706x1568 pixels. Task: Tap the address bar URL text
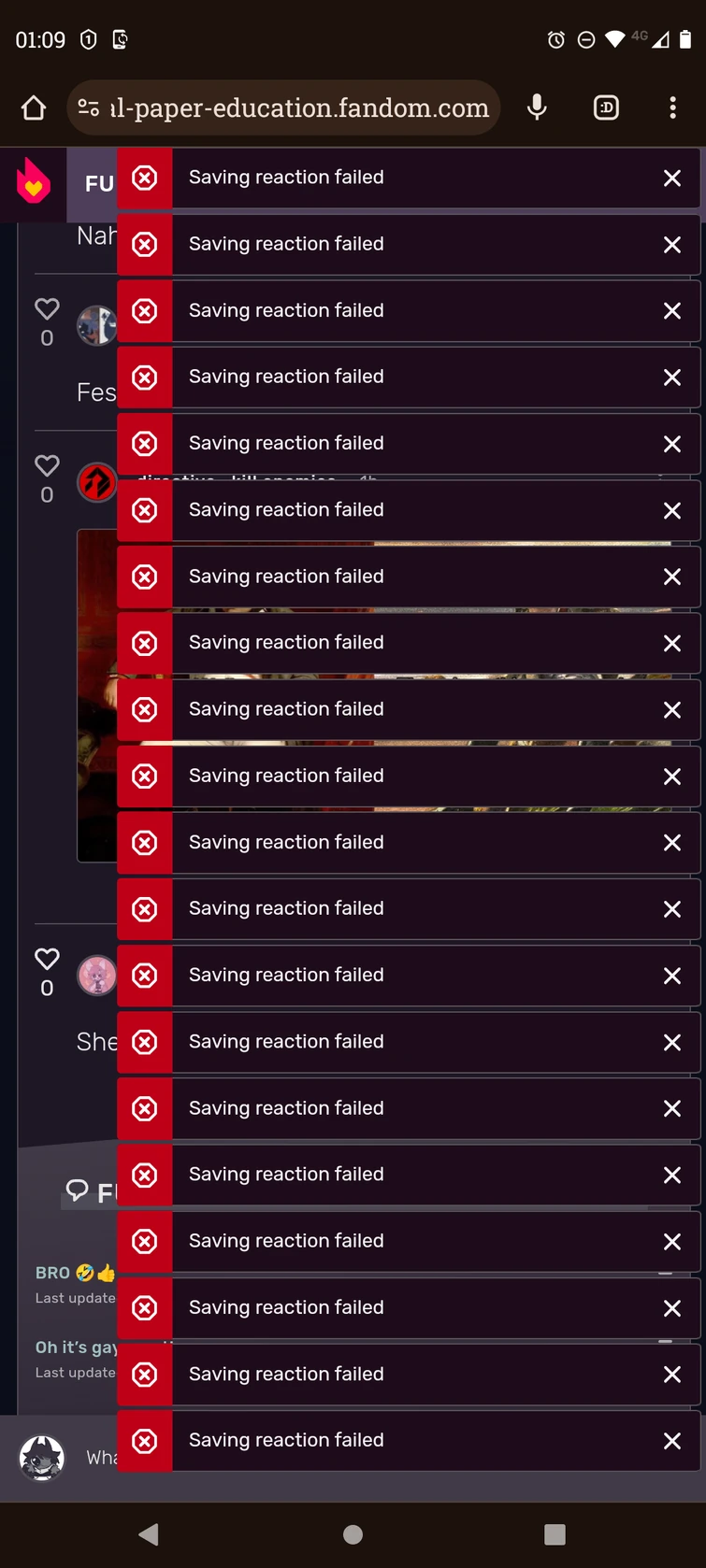299,108
